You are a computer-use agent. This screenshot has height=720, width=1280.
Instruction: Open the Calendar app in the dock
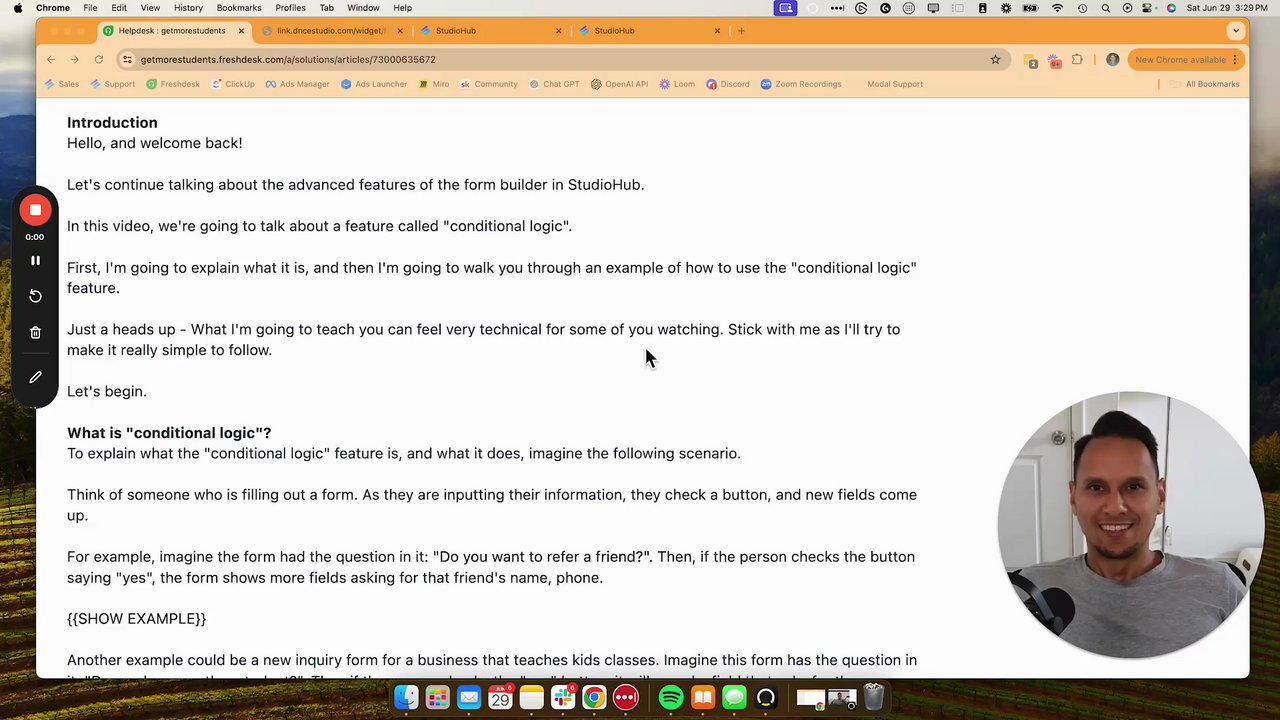500,697
